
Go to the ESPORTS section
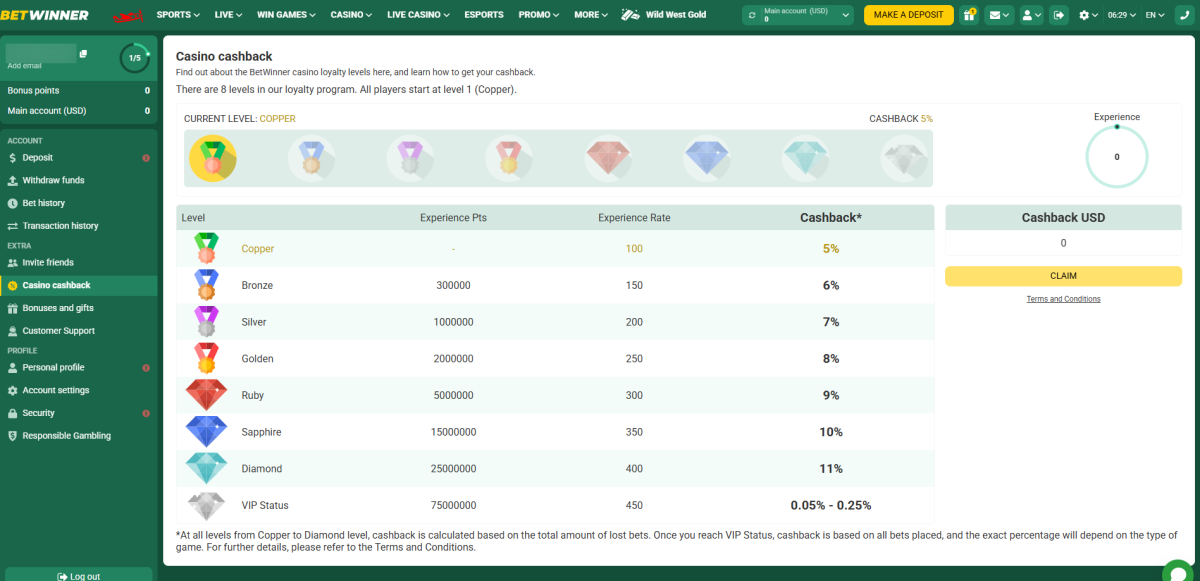click(484, 15)
